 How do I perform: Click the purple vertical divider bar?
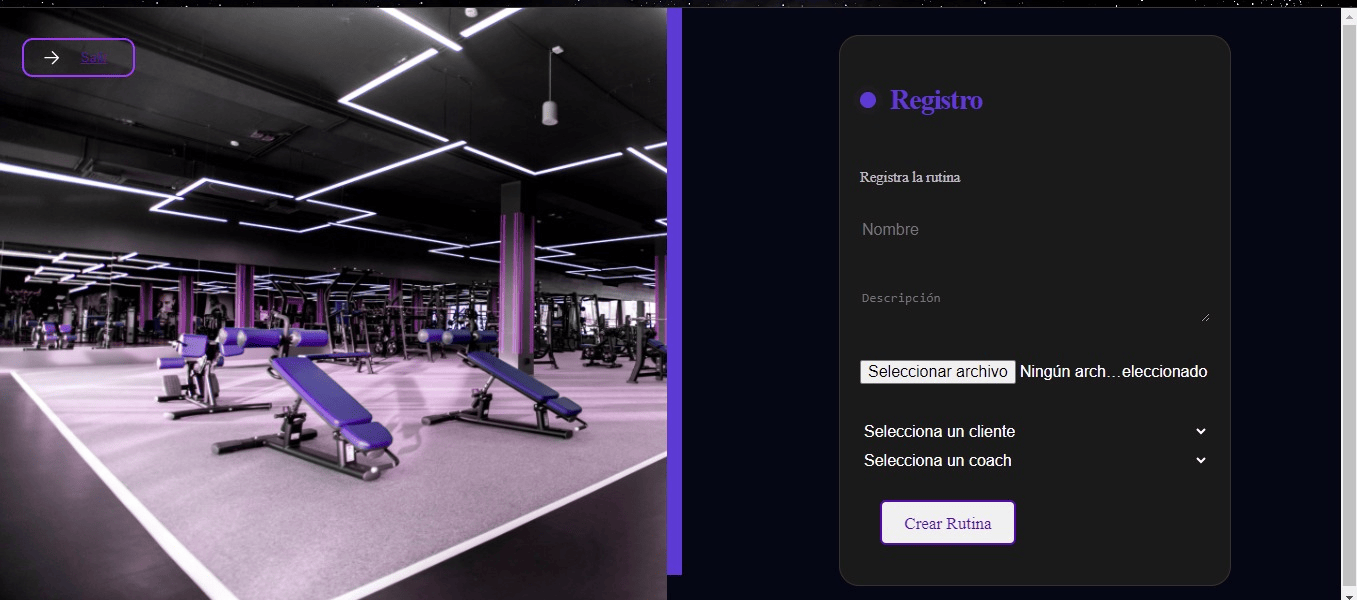click(x=674, y=291)
